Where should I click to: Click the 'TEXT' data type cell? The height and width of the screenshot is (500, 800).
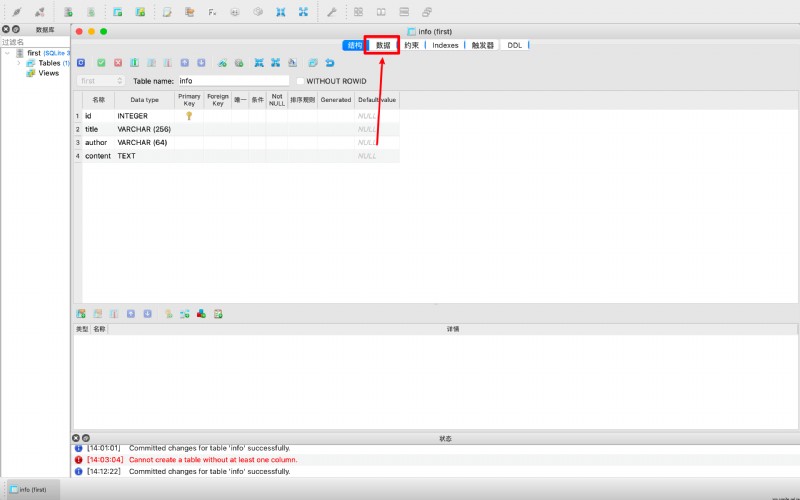pos(144,156)
